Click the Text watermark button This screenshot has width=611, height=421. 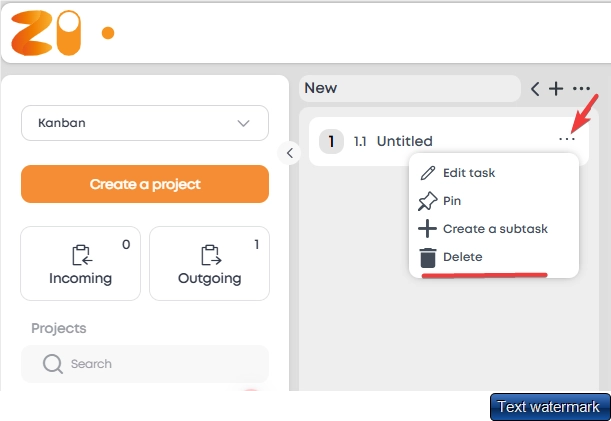pyautogui.click(x=548, y=407)
